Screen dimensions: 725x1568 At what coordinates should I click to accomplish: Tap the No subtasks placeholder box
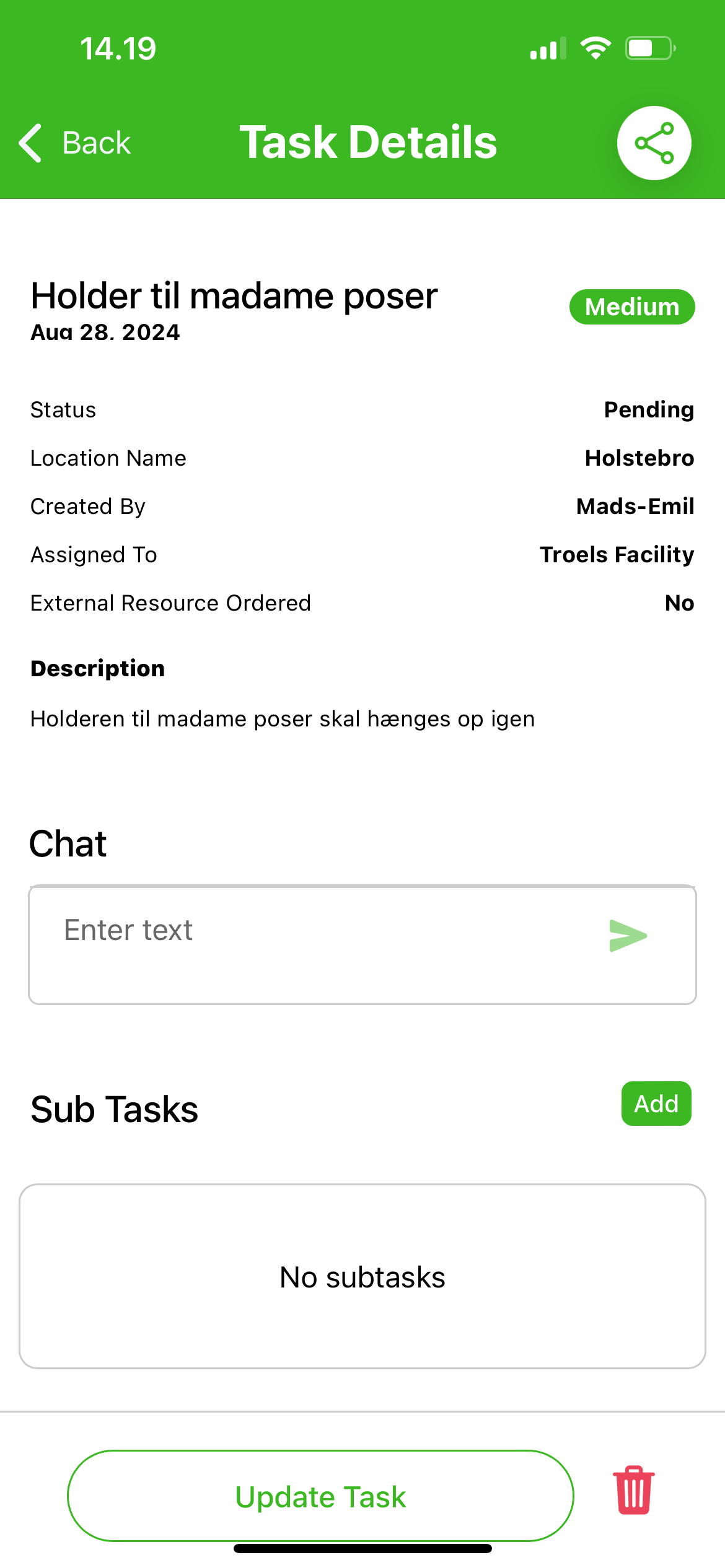coord(362,1276)
